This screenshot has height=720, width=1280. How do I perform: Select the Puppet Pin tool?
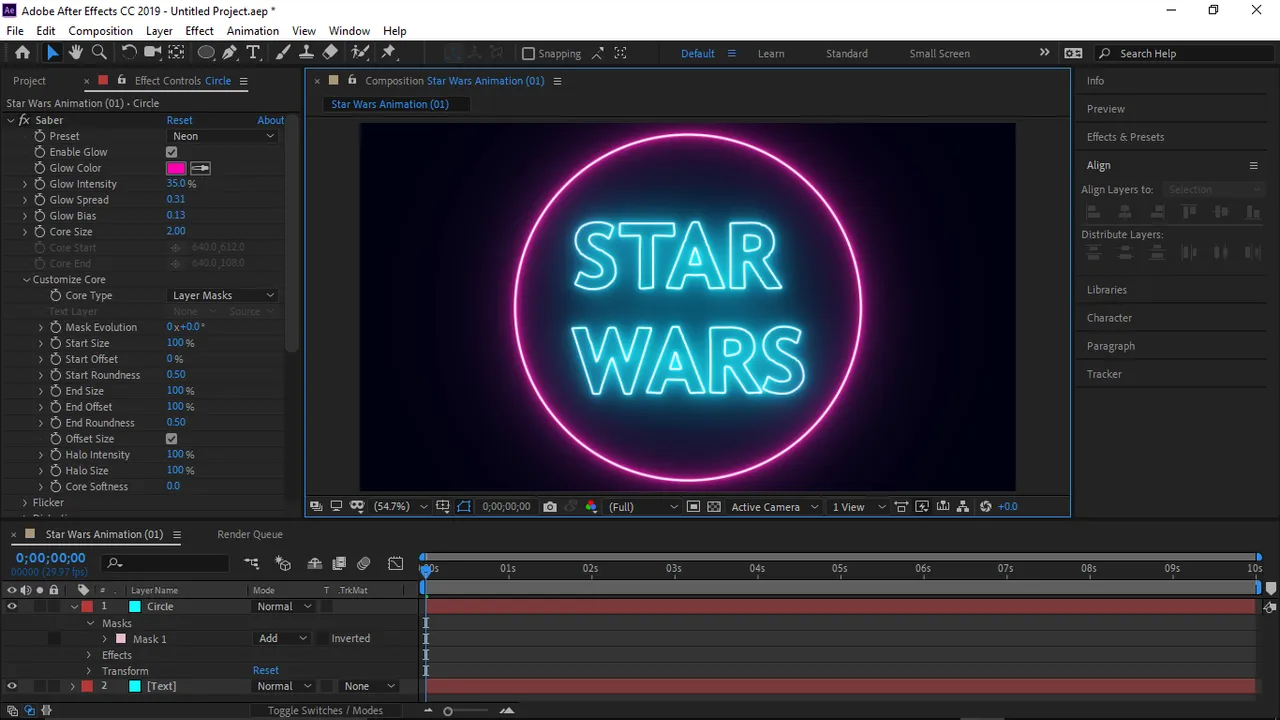coord(389,53)
